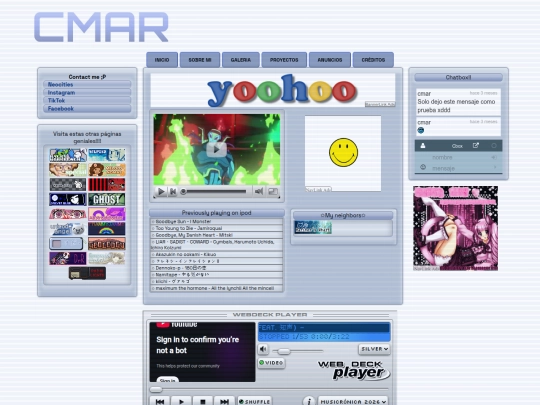Click the large play overlay on the video
540x405 pixels.
coord(216,149)
